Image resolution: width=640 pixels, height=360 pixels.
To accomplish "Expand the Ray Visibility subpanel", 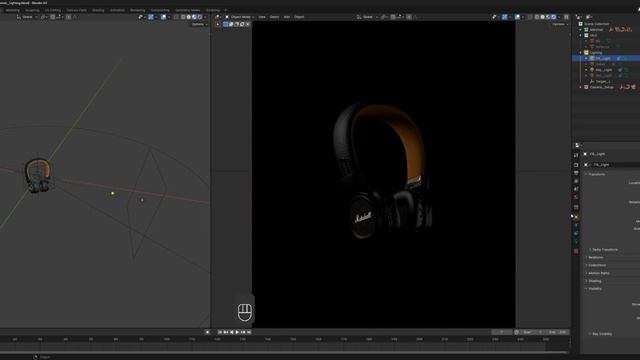I will [x=601, y=334].
